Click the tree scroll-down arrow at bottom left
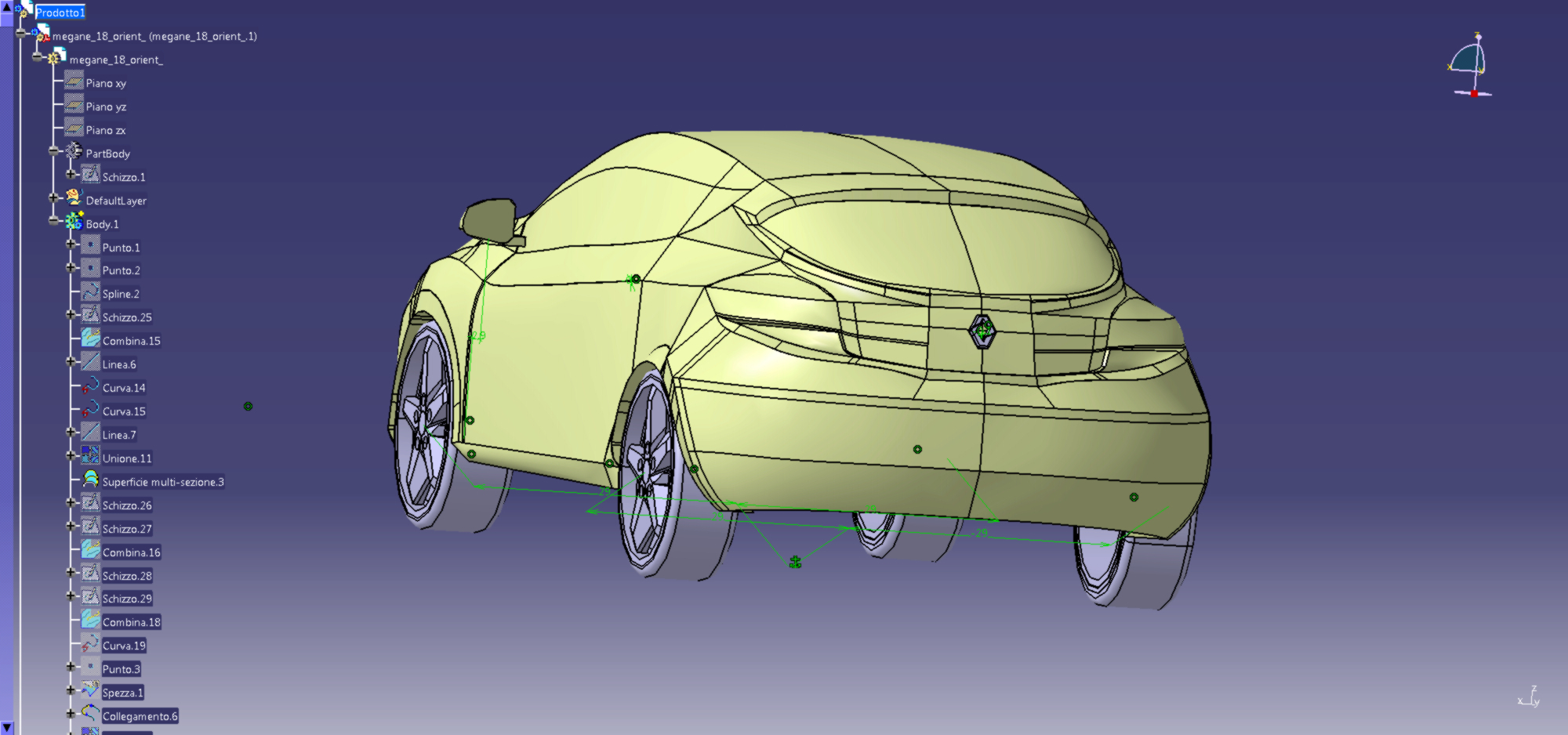 pyautogui.click(x=6, y=728)
